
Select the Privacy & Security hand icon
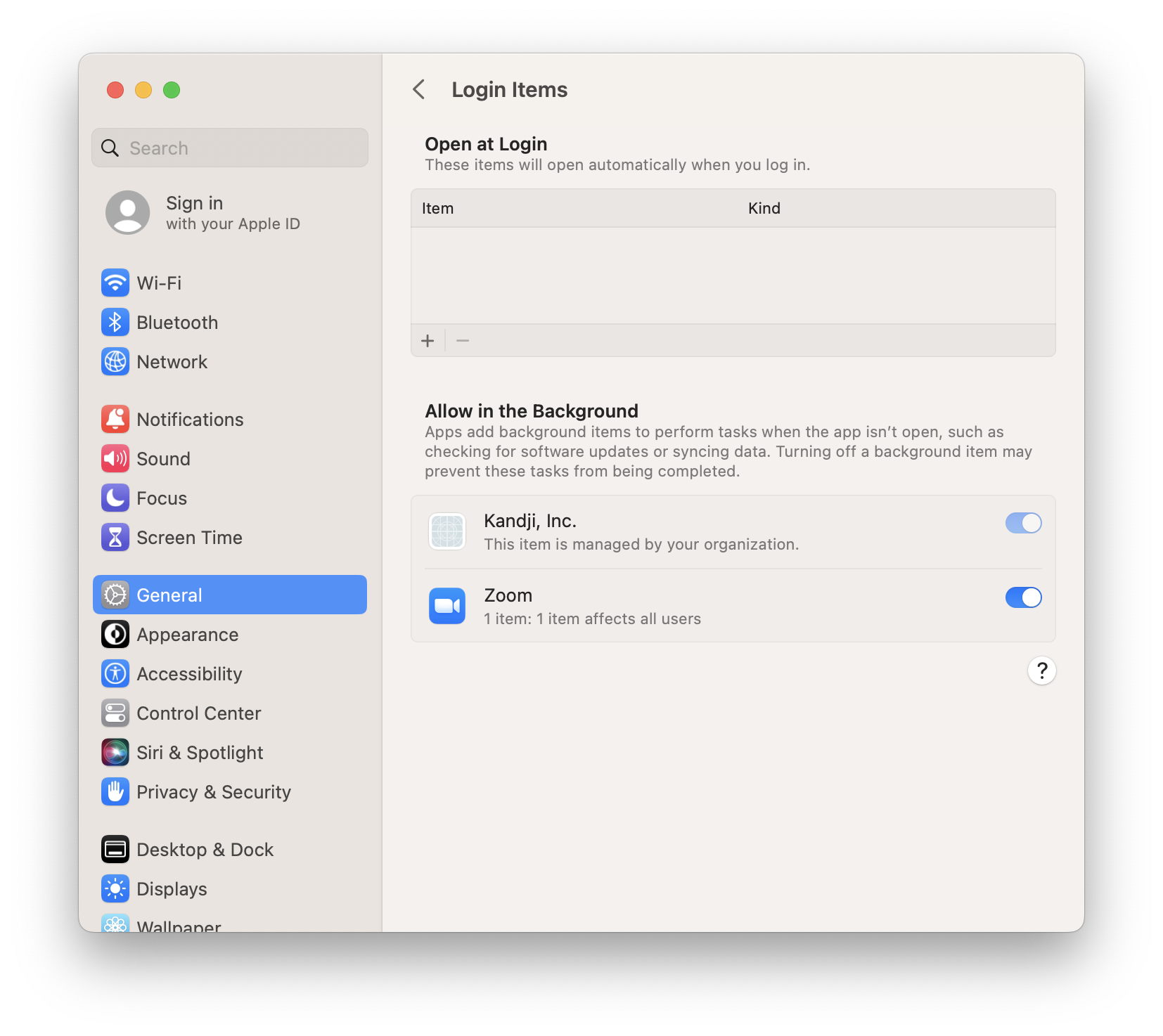coord(115,791)
